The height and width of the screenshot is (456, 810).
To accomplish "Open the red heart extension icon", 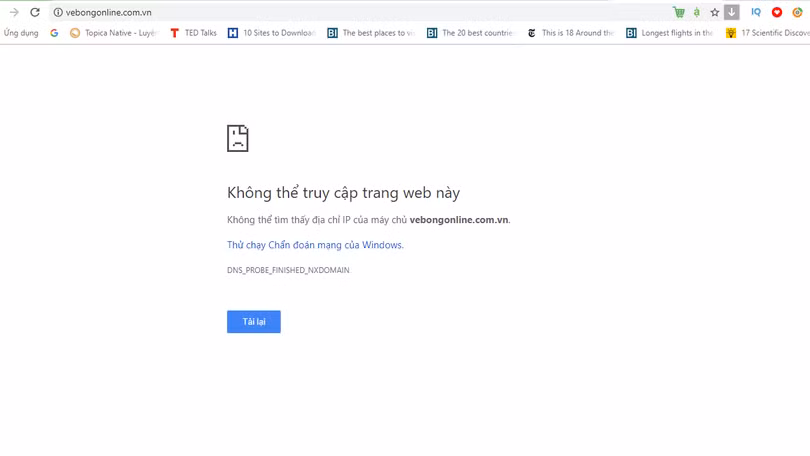I will pos(777,12).
